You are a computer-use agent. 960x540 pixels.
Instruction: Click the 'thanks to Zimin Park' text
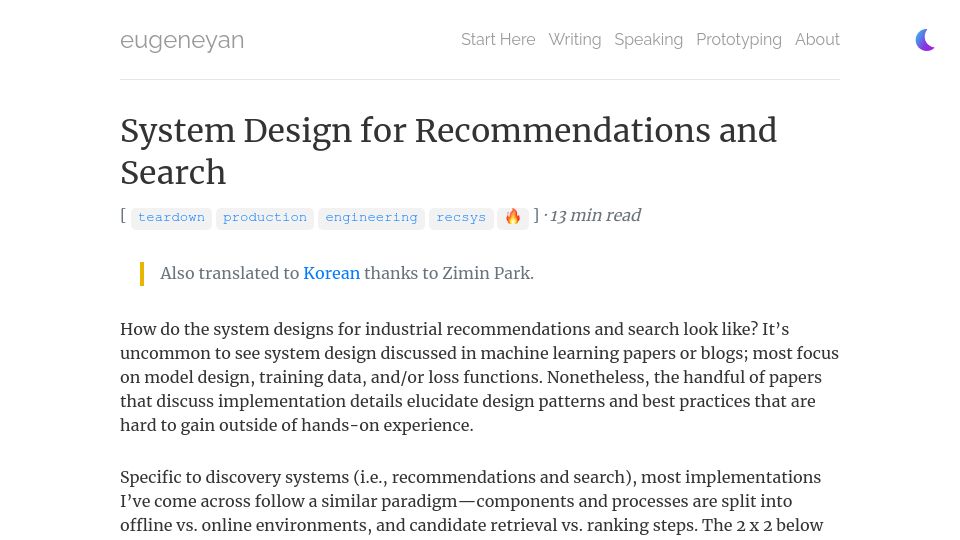tap(449, 273)
